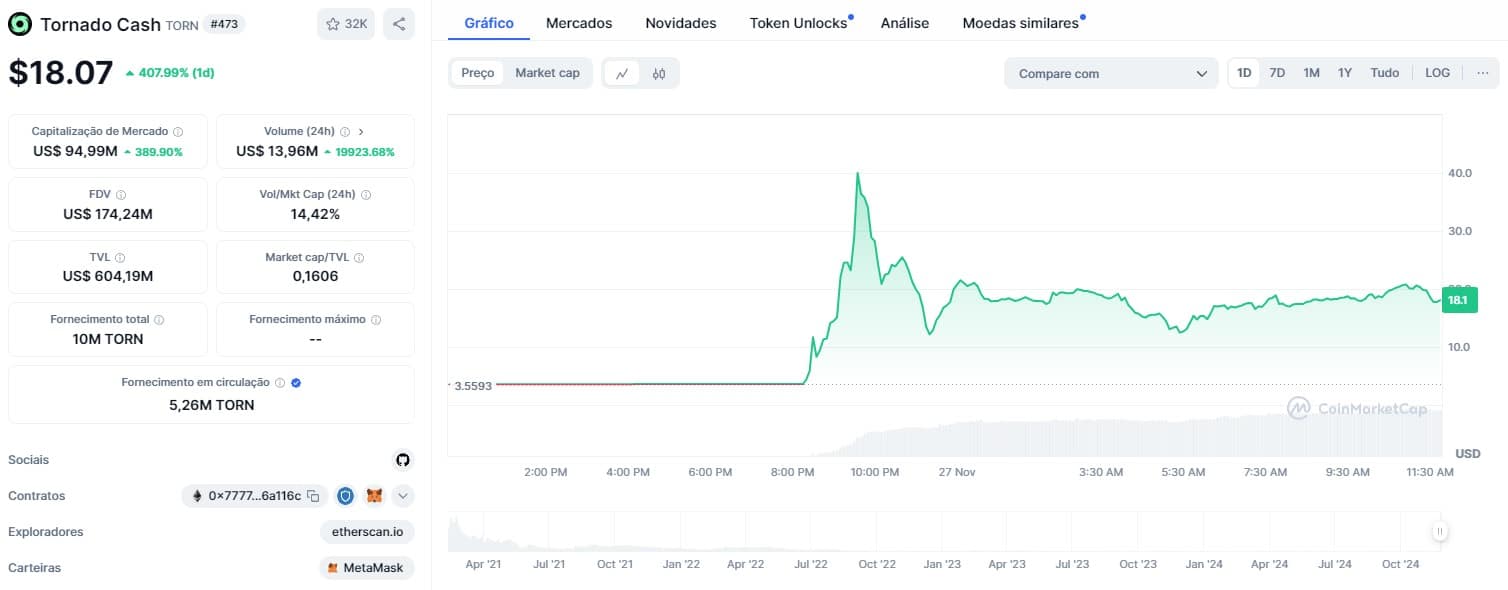Screen dimensions: 1508x590
Task: Switch to the Novidades tab
Action: click(681, 22)
